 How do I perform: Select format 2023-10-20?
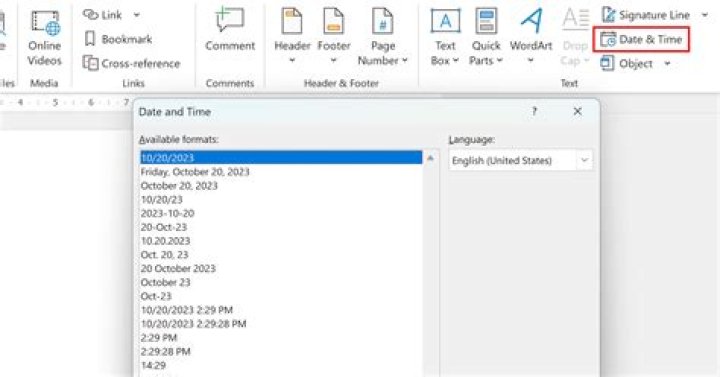point(281,213)
